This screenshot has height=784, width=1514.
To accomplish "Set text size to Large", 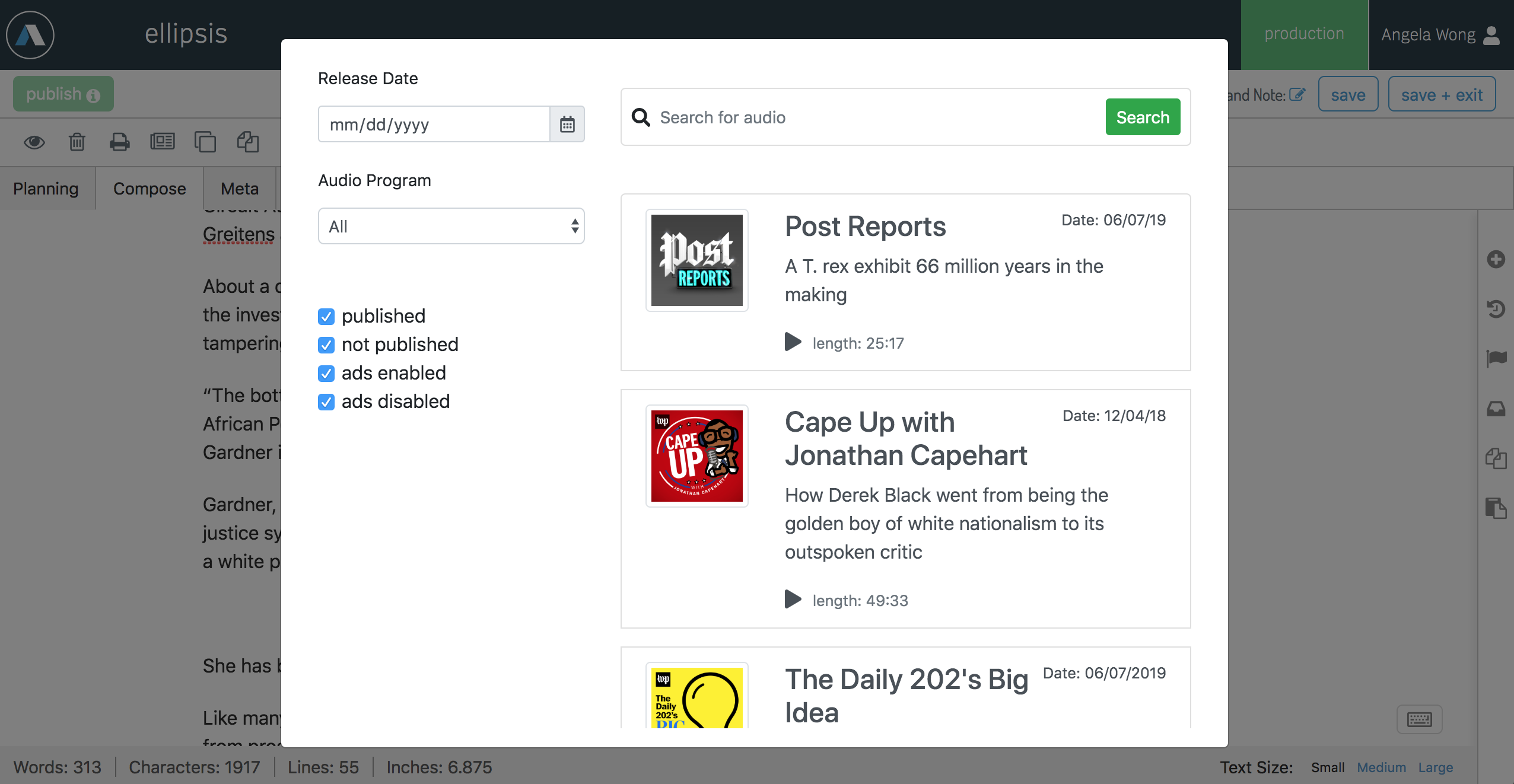I will (1436, 767).
